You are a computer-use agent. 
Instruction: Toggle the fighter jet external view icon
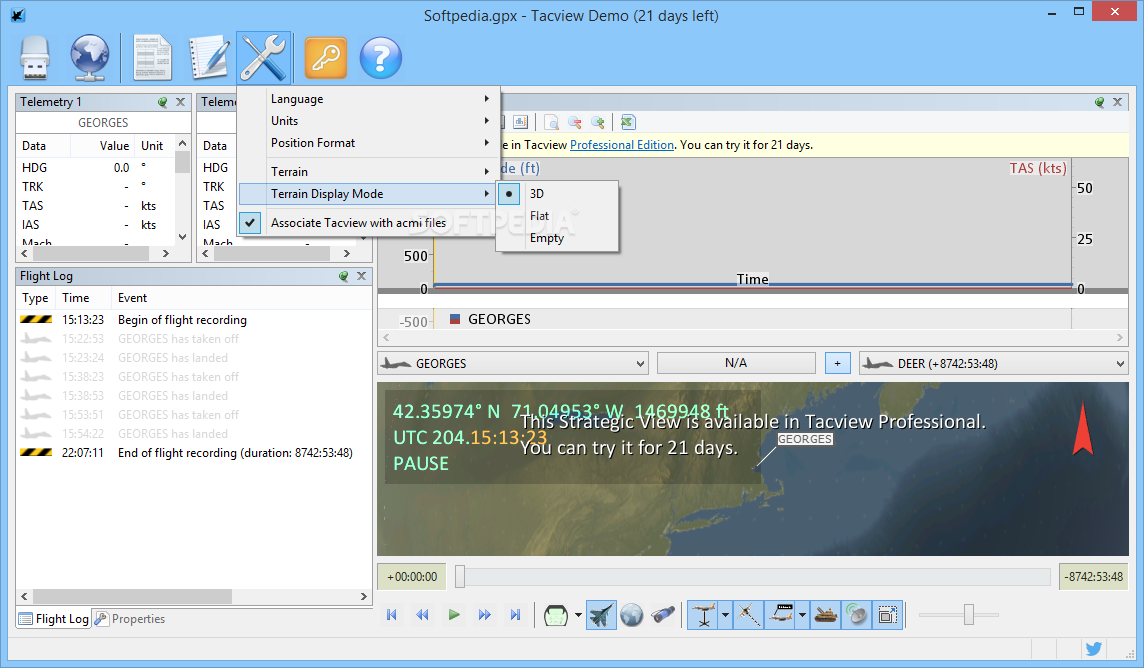tap(600, 615)
